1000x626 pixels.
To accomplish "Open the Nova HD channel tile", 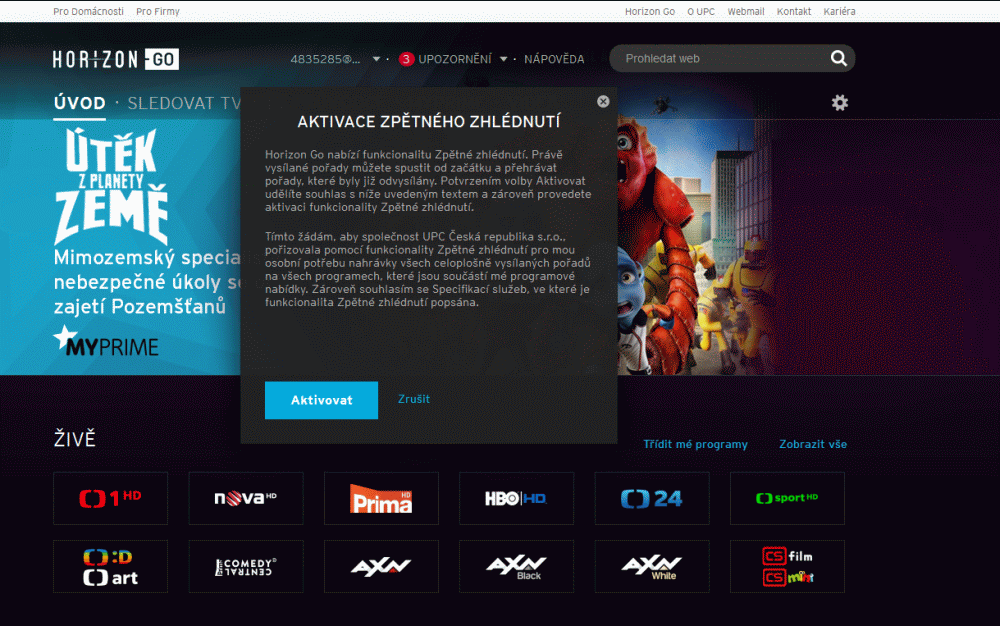I will point(246,499).
